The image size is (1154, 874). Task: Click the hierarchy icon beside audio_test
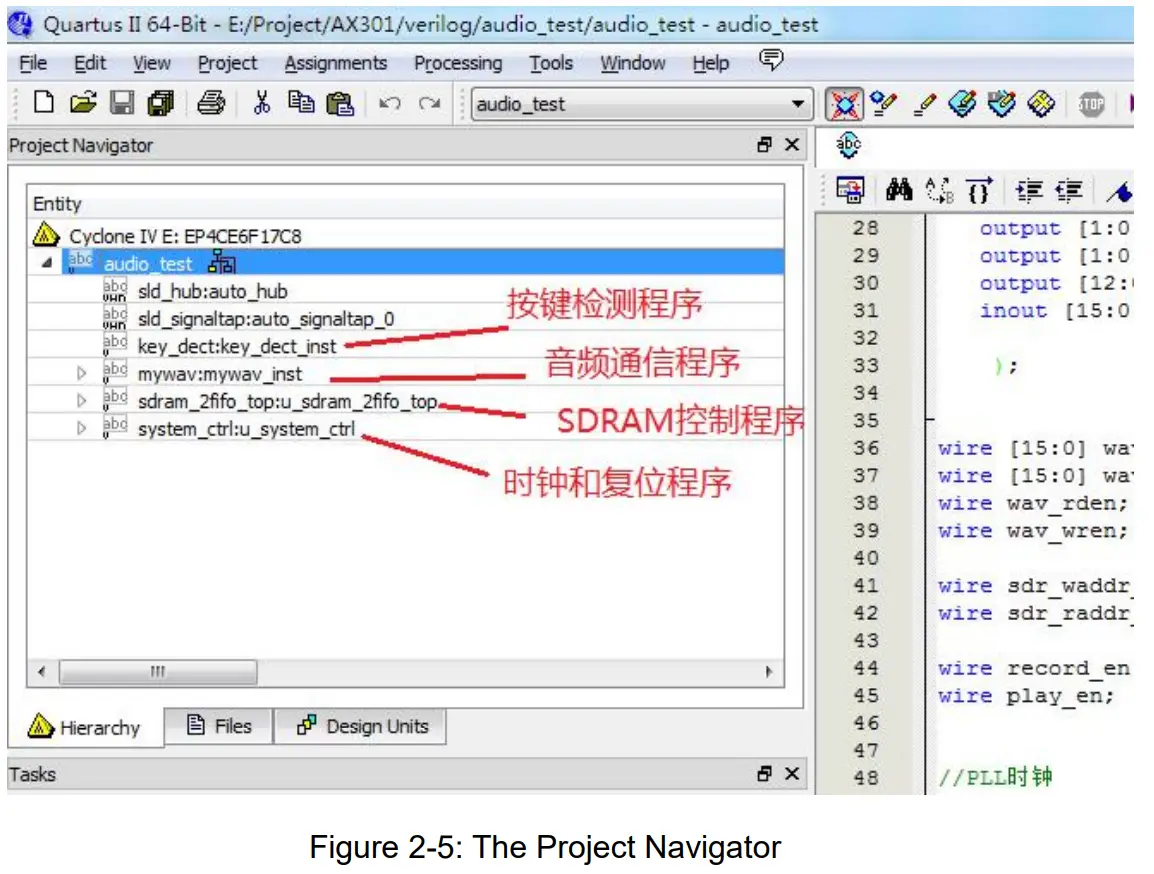(x=222, y=262)
